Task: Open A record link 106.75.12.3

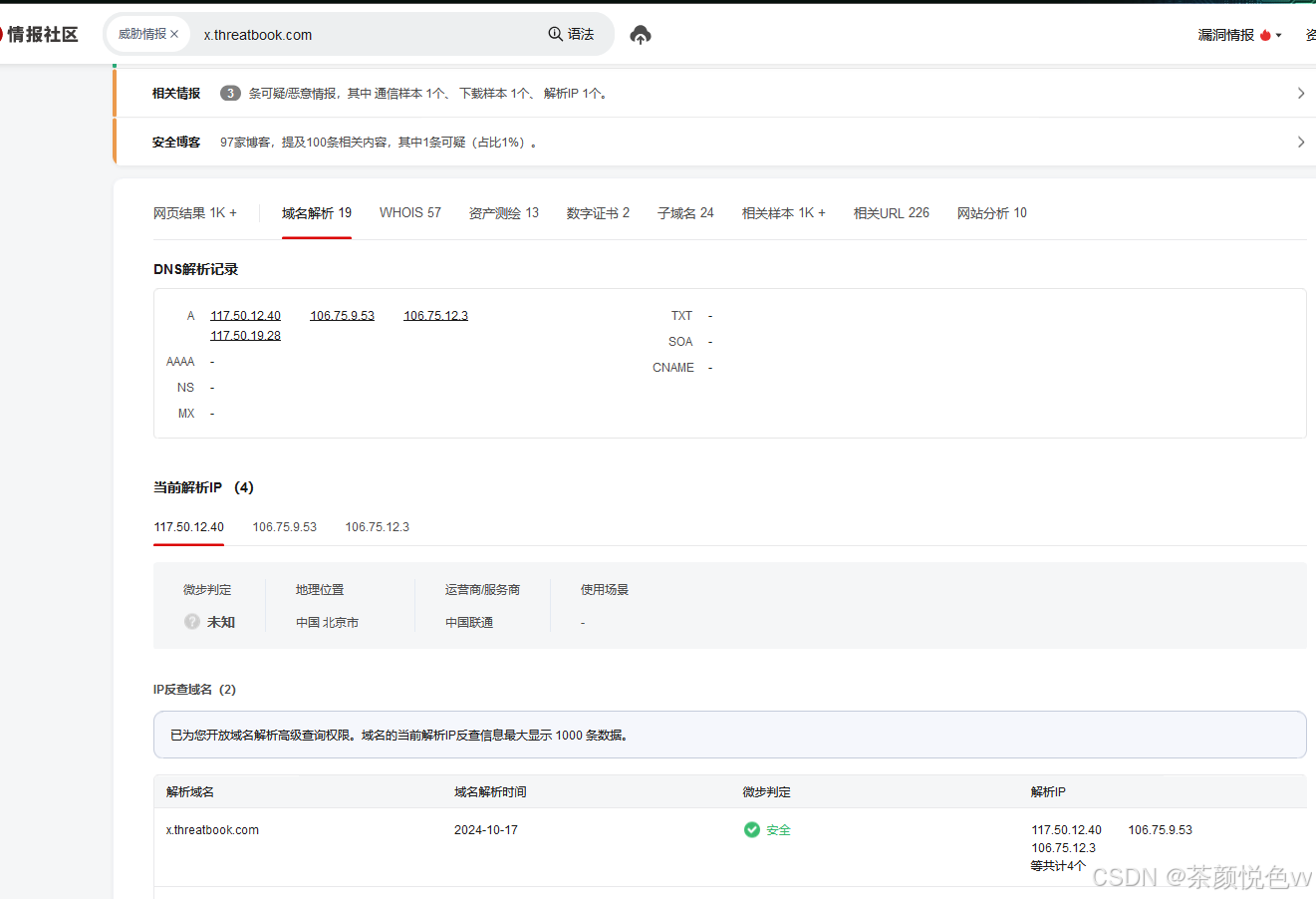Action: click(435, 316)
